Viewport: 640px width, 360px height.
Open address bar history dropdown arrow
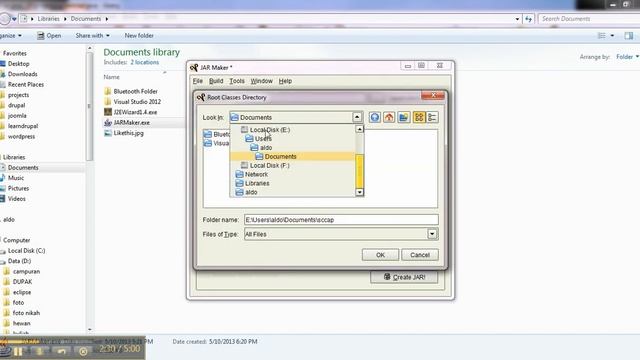[517, 19]
